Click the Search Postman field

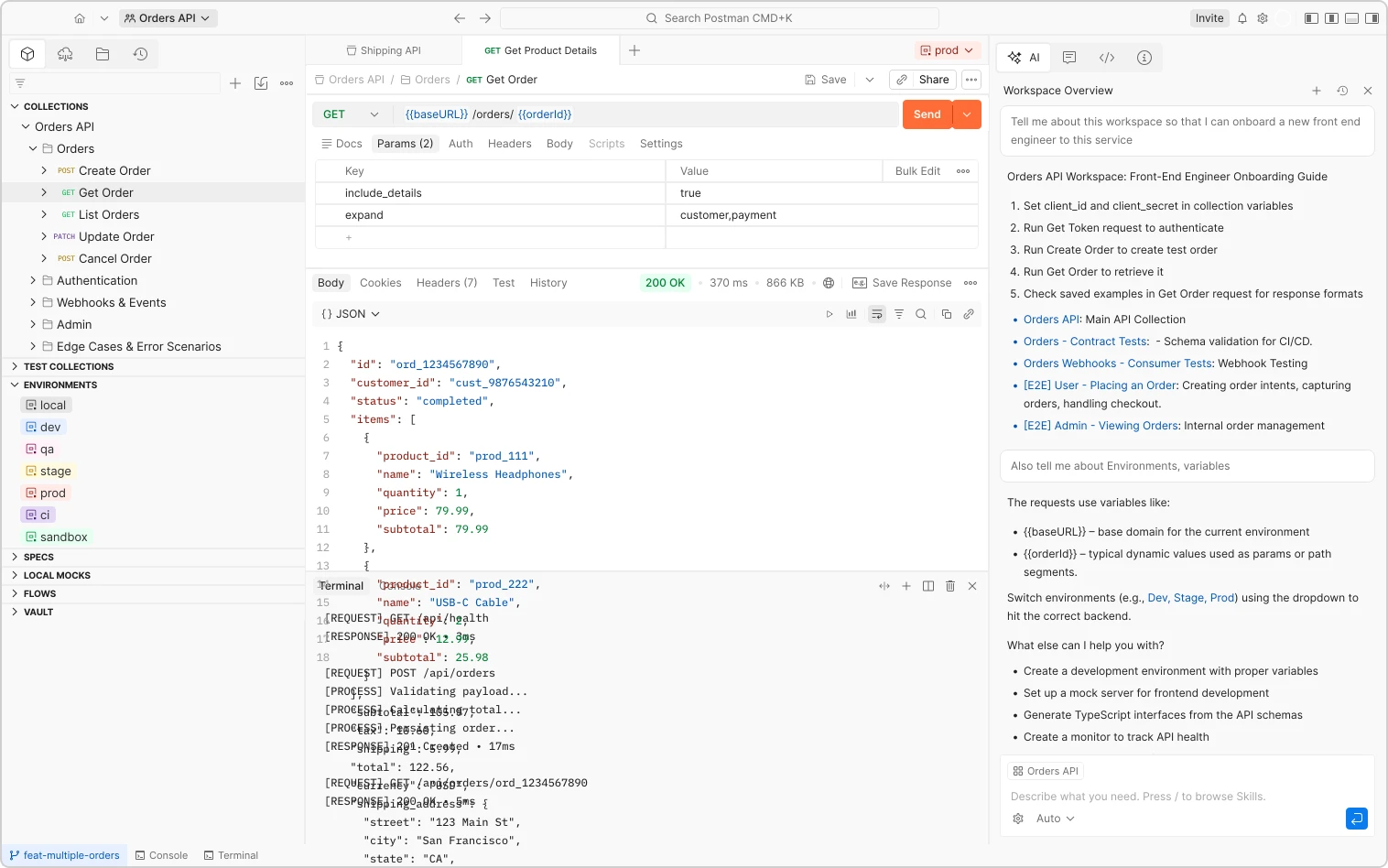[x=720, y=18]
